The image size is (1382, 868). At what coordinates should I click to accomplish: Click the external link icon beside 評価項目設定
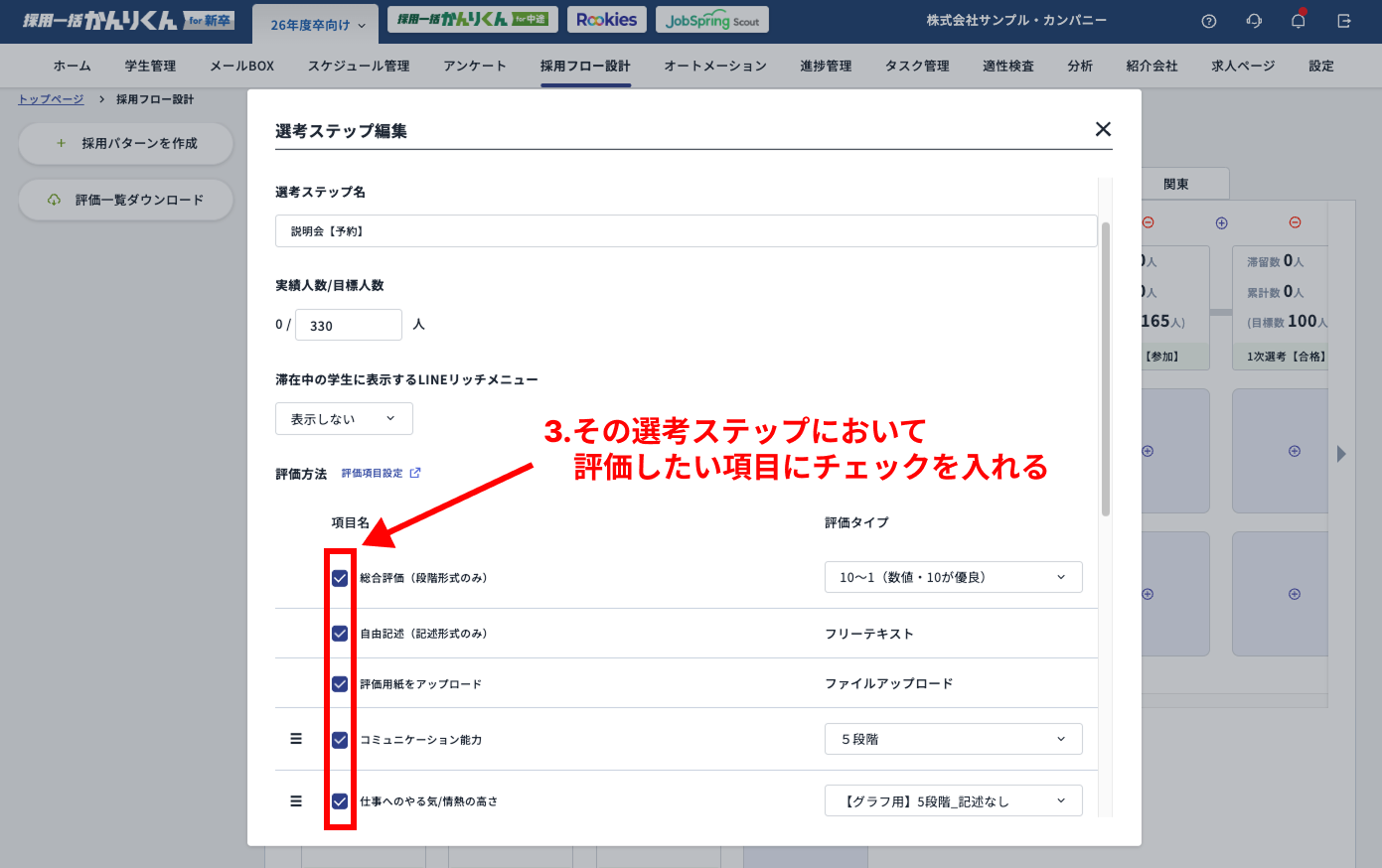point(415,473)
